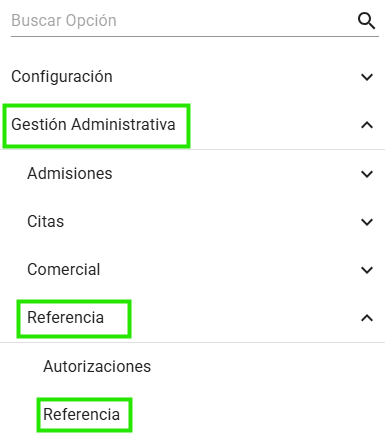Open the Referencia option below Autorizaciones
Image resolution: width=385 pixels, height=433 pixels.
click(81, 414)
